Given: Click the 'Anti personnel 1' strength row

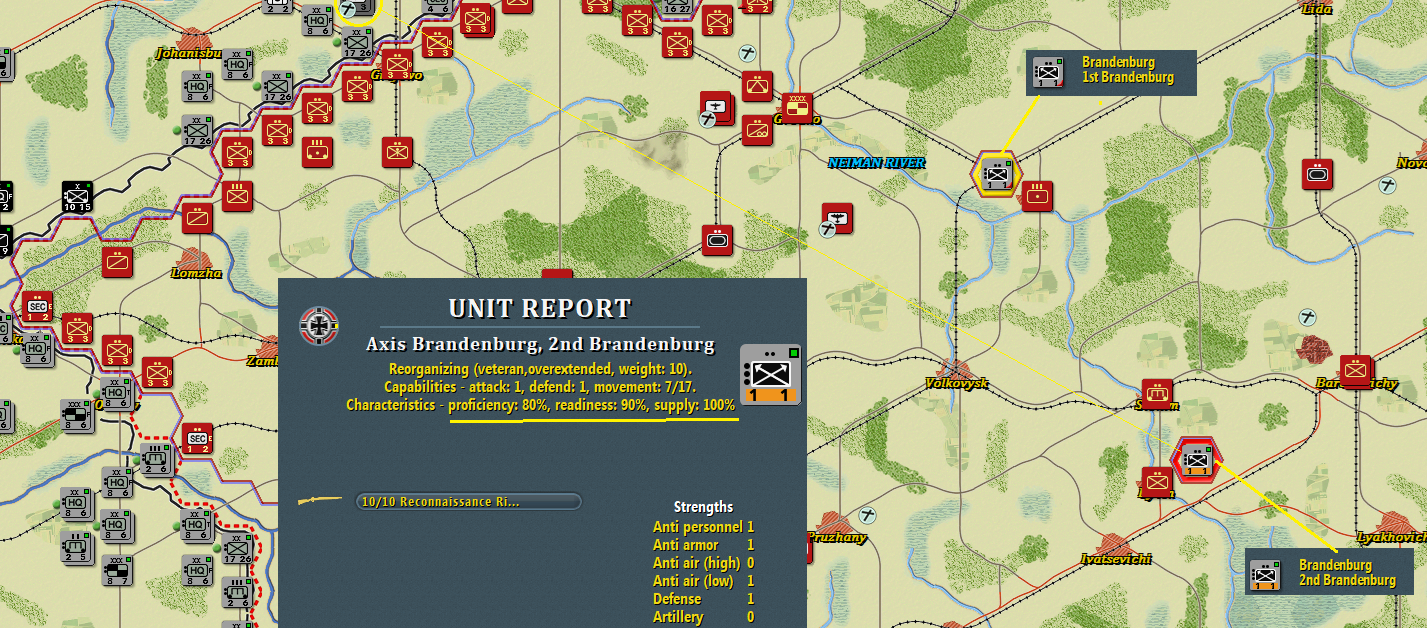Looking at the screenshot, I should click(703, 527).
